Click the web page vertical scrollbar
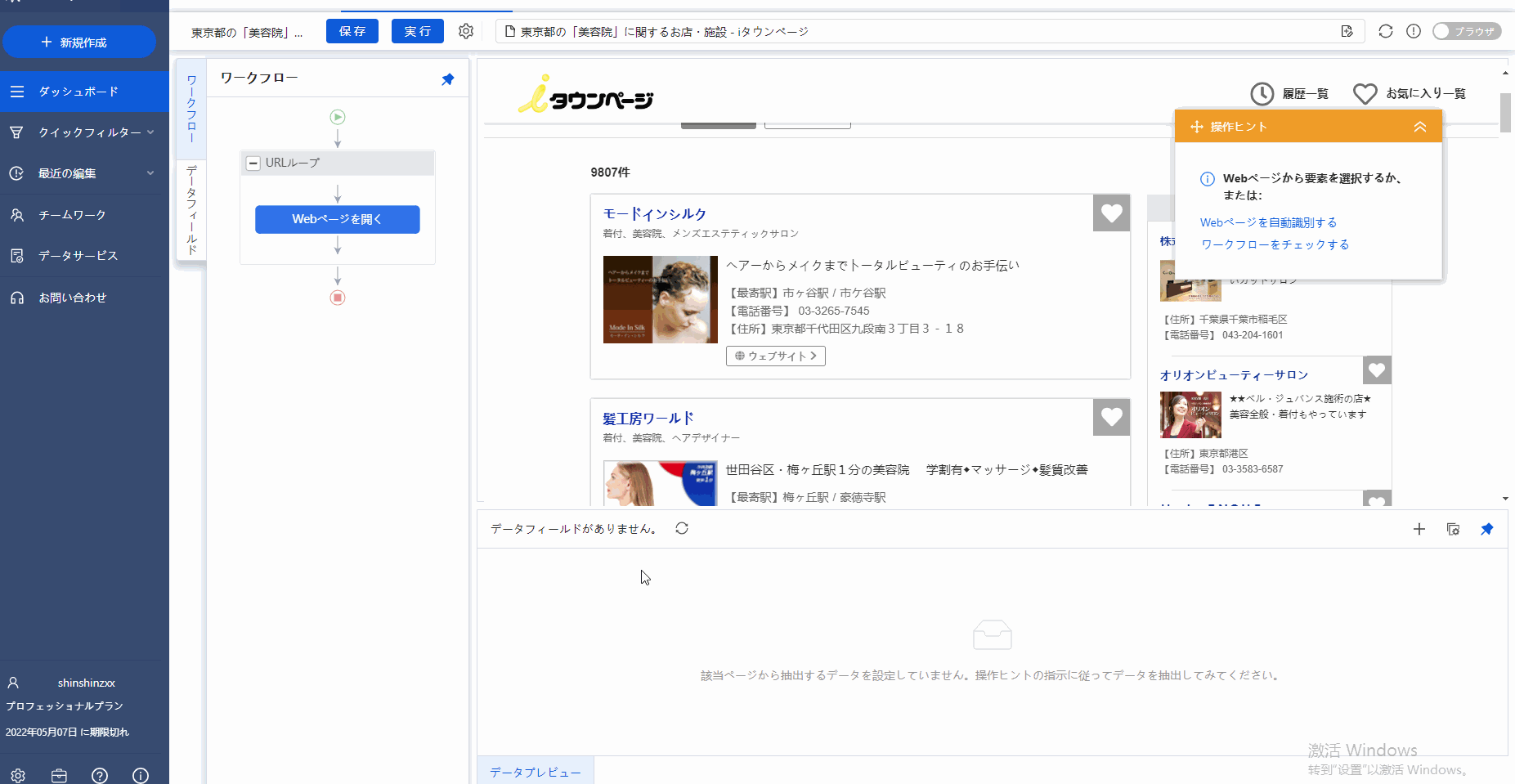The height and width of the screenshot is (784, 1515). pyautogui.click(x=1505, y=113)
